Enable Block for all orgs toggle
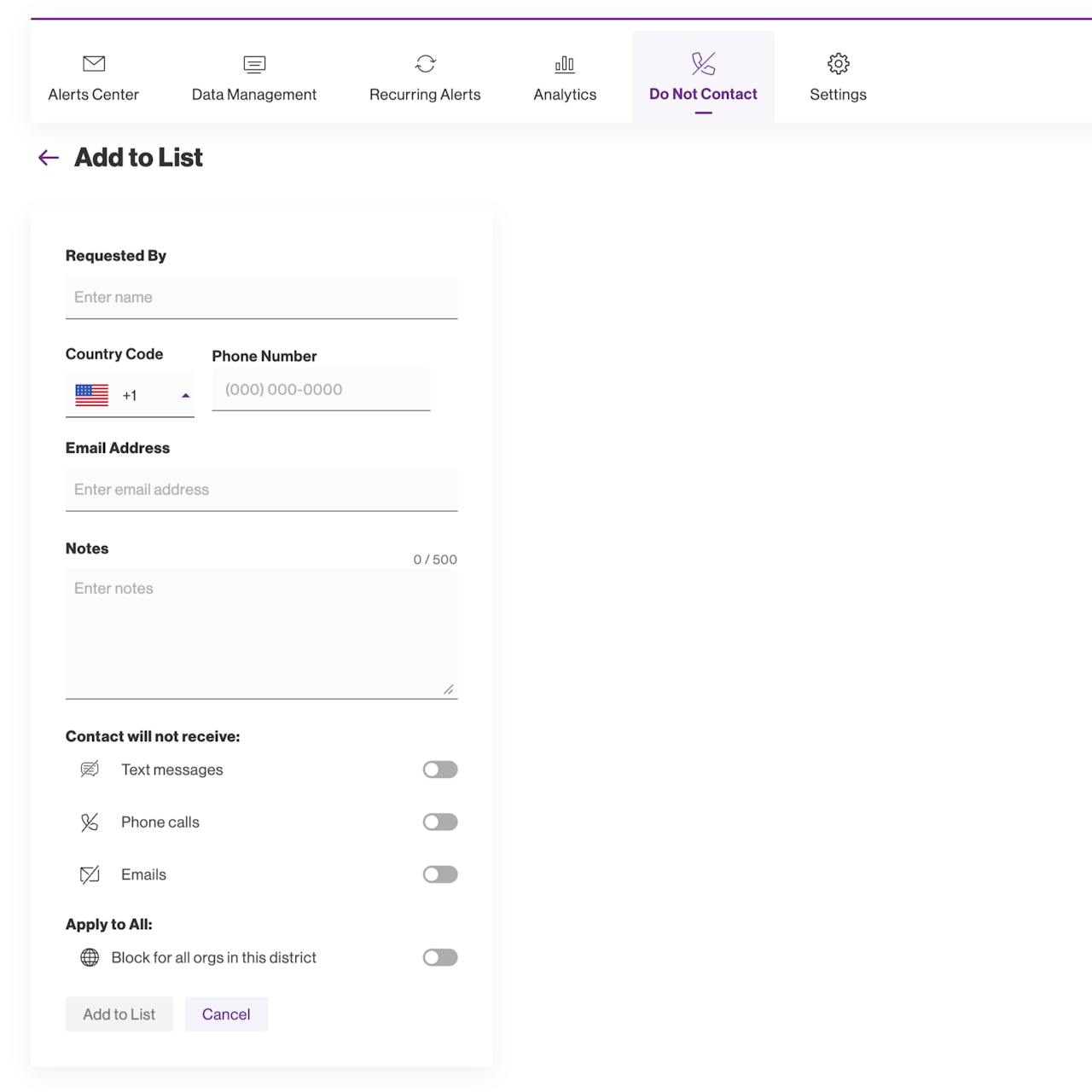1092x1092 pixels. pyautogui.click(x=440, y=957)
